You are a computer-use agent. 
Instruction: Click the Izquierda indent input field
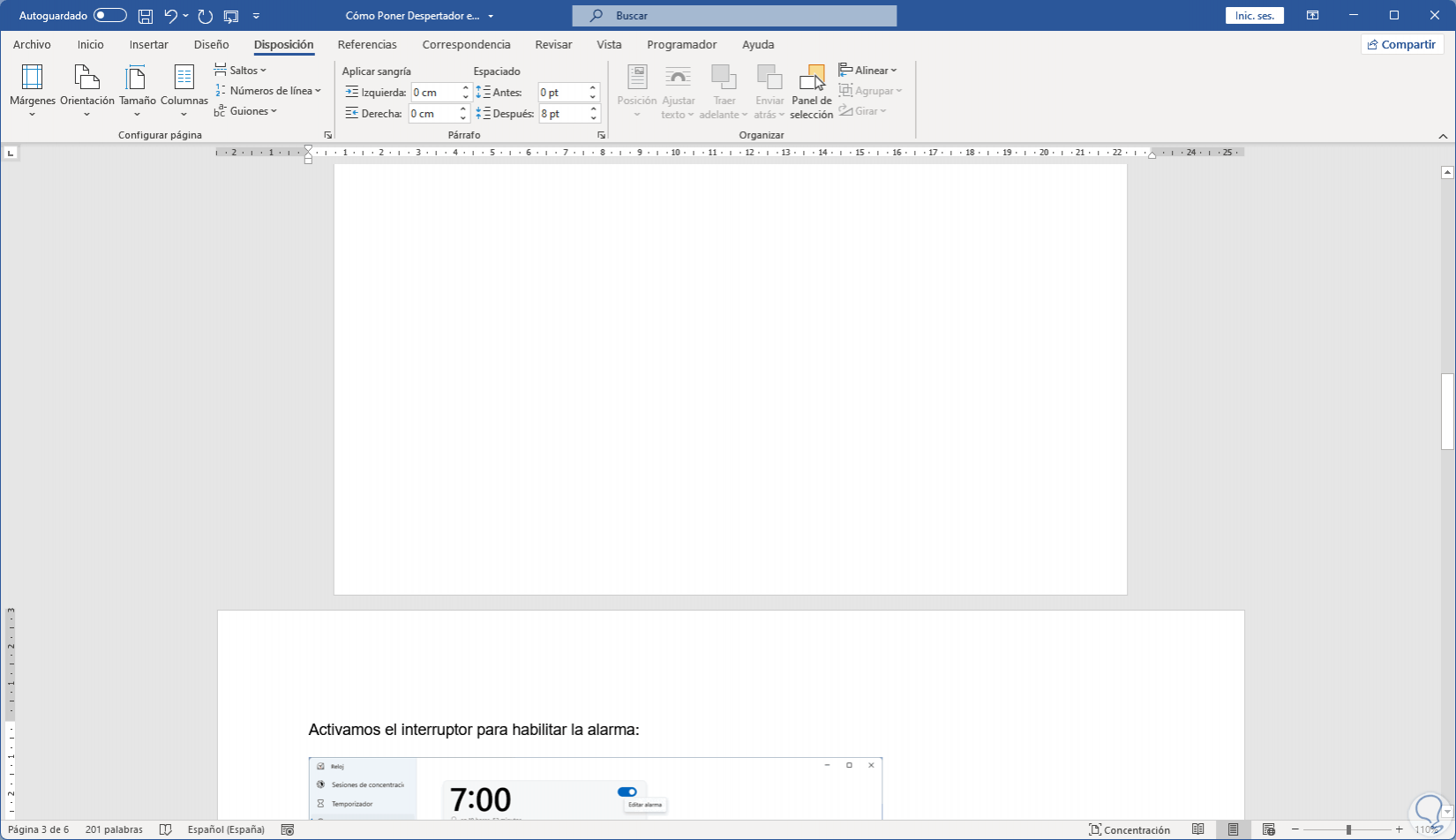tap(435, 93)
